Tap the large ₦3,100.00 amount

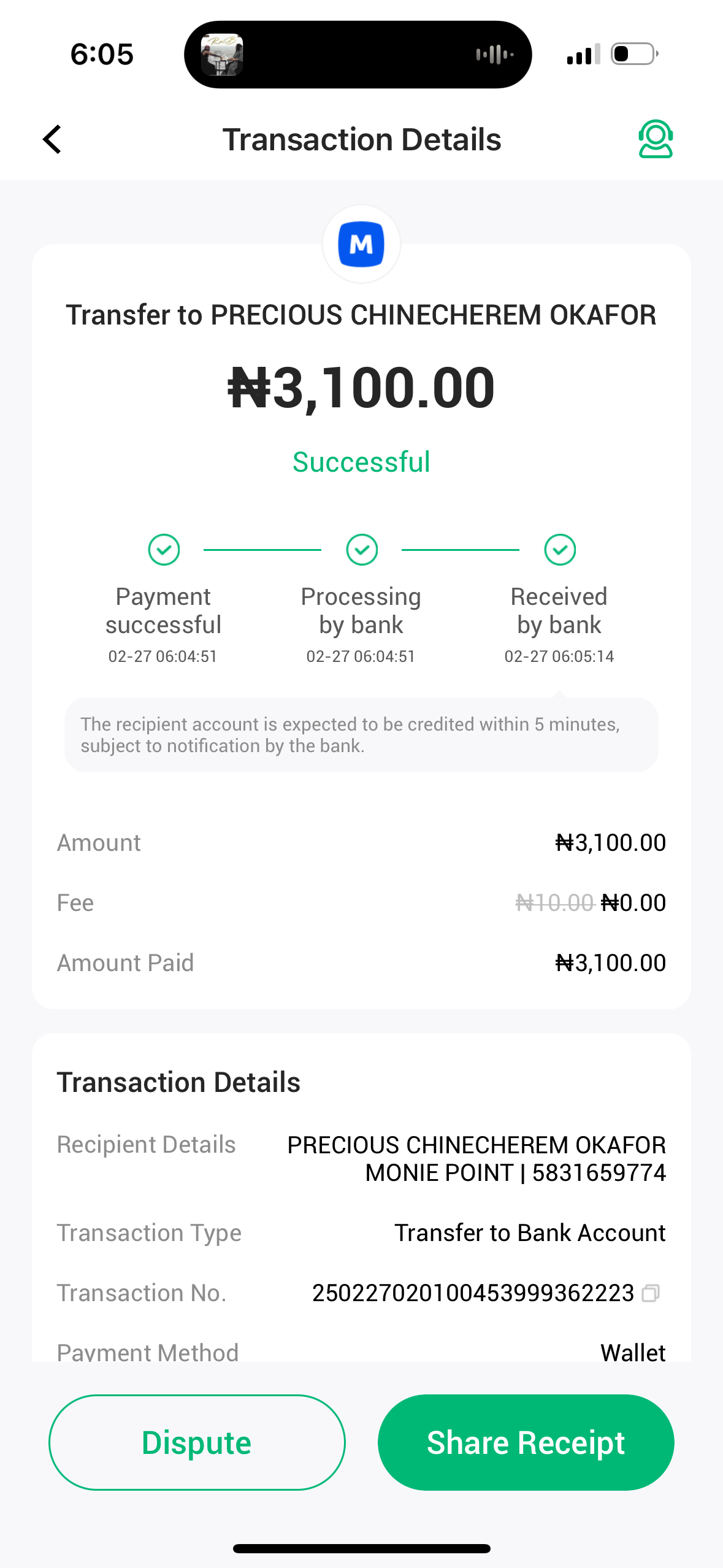click(x=361, y=388)
